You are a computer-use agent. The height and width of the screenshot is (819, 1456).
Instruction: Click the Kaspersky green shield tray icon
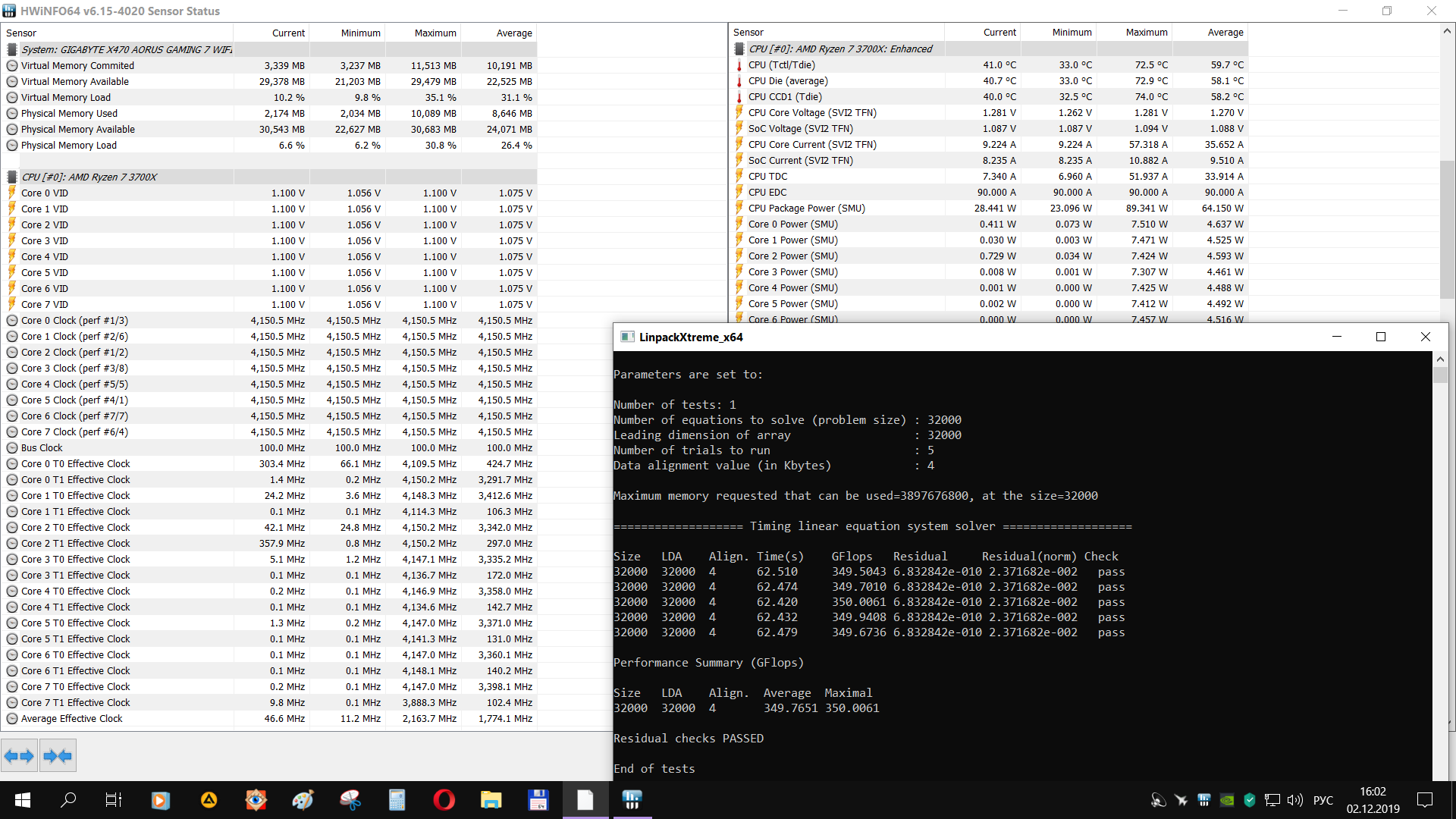(1249, 800)
